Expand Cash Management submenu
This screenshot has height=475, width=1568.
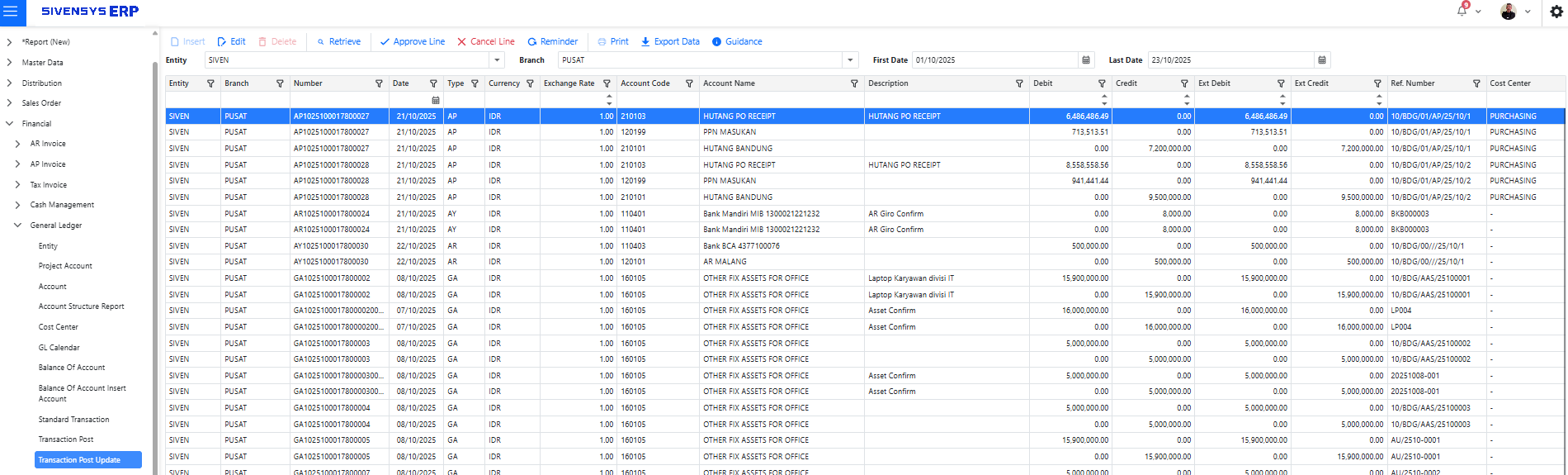point(17,205)
